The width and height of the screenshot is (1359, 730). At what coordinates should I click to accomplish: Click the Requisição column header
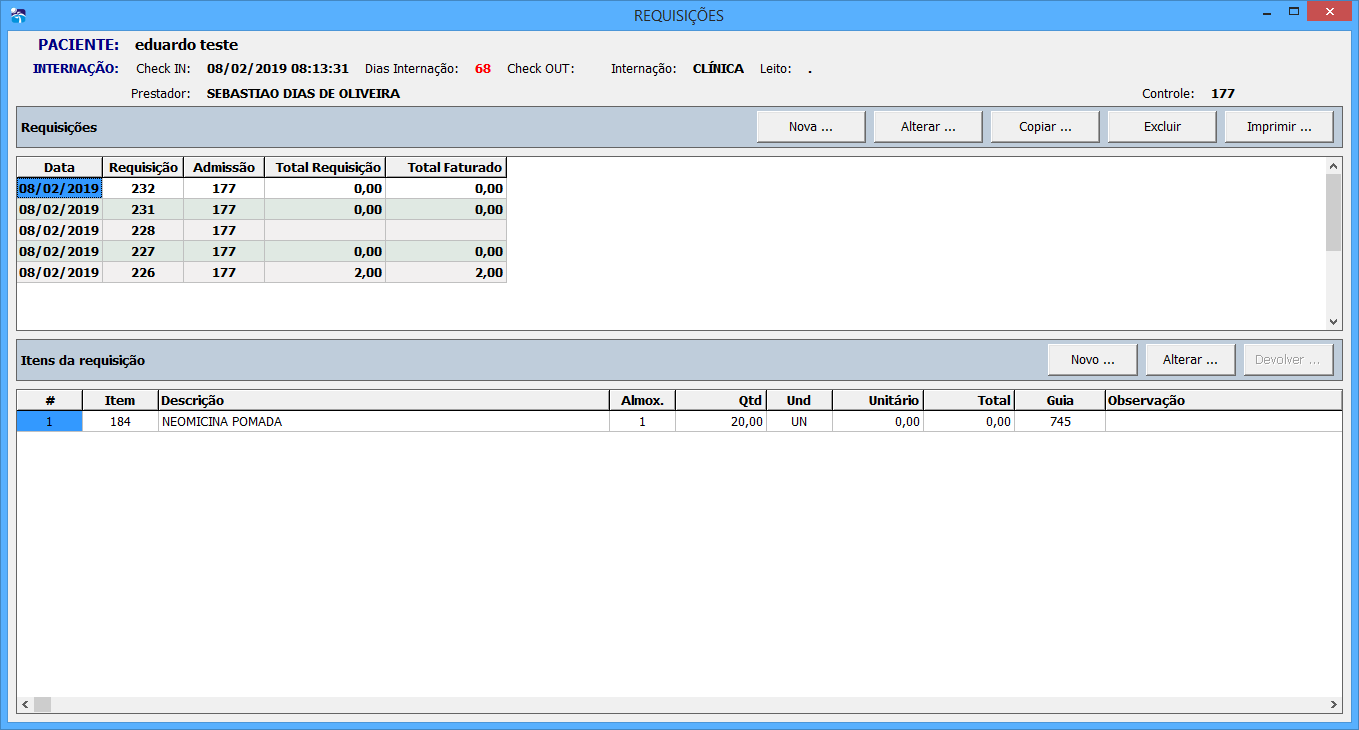(x=143, y=167)
